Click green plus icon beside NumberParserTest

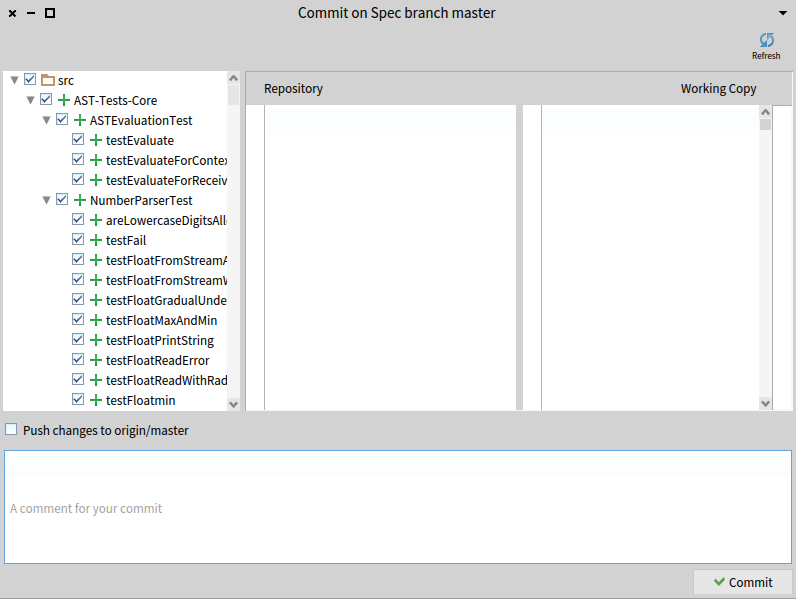[x=80, y=200]
